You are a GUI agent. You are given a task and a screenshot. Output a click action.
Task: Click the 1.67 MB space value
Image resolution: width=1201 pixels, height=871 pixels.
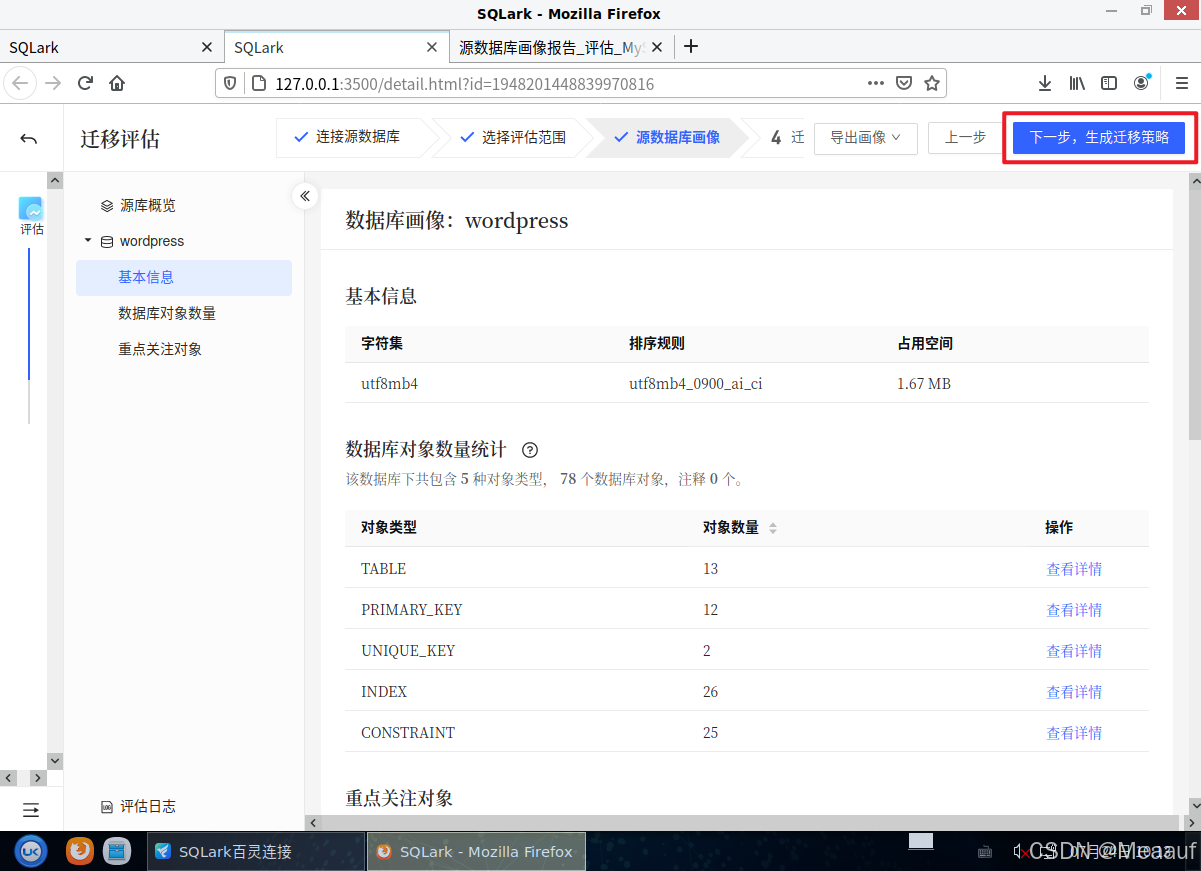[x=924, y=383]
